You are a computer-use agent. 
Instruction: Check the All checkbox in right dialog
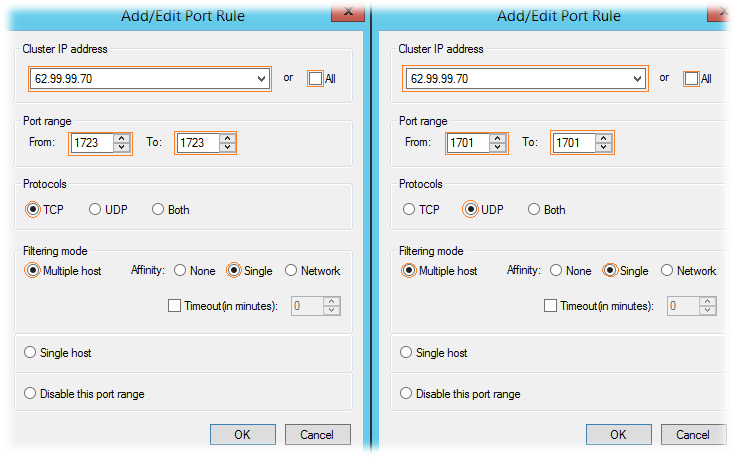[x=691, y=78]
